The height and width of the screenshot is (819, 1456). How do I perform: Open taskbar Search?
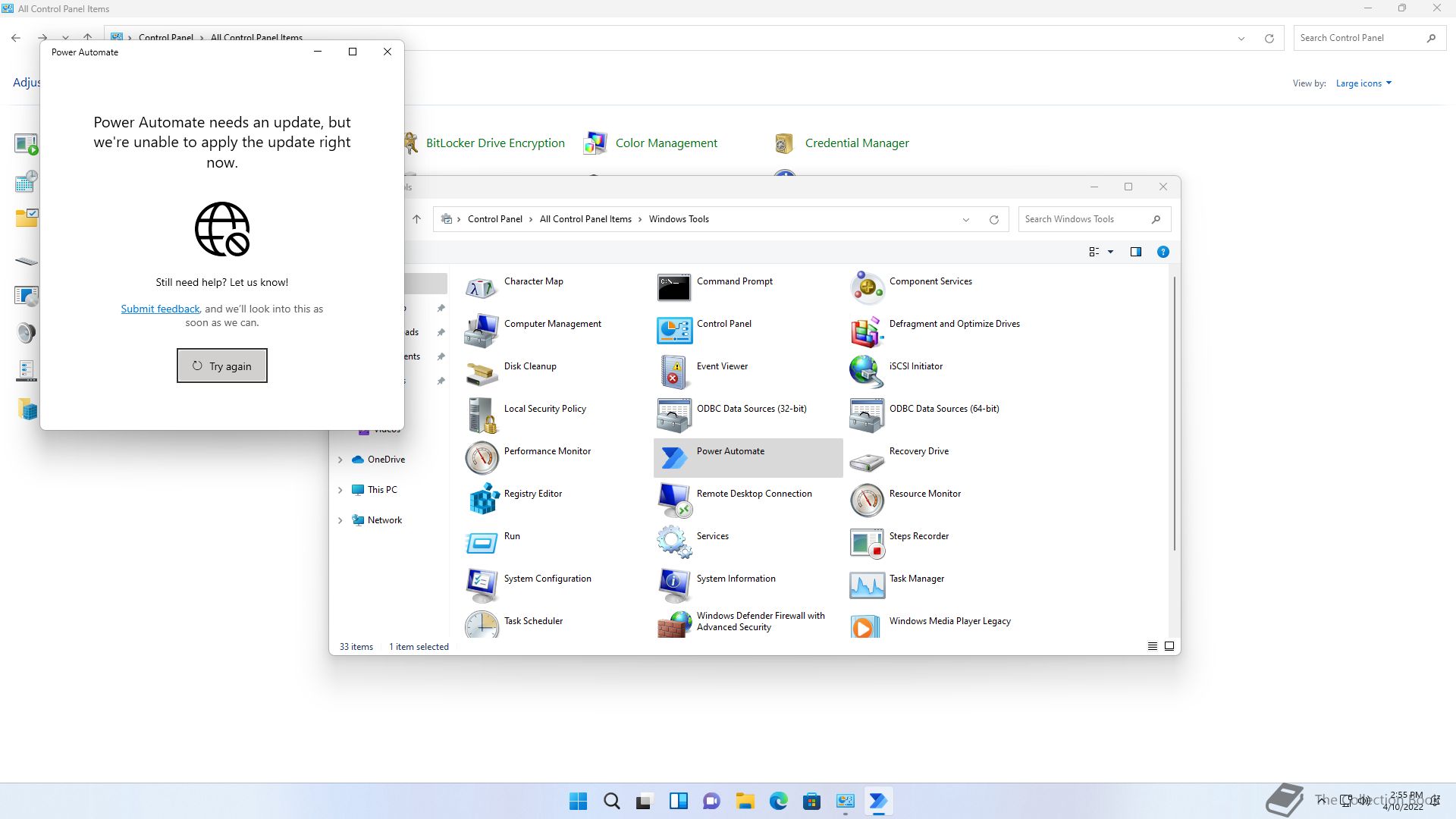coord(611,801)
